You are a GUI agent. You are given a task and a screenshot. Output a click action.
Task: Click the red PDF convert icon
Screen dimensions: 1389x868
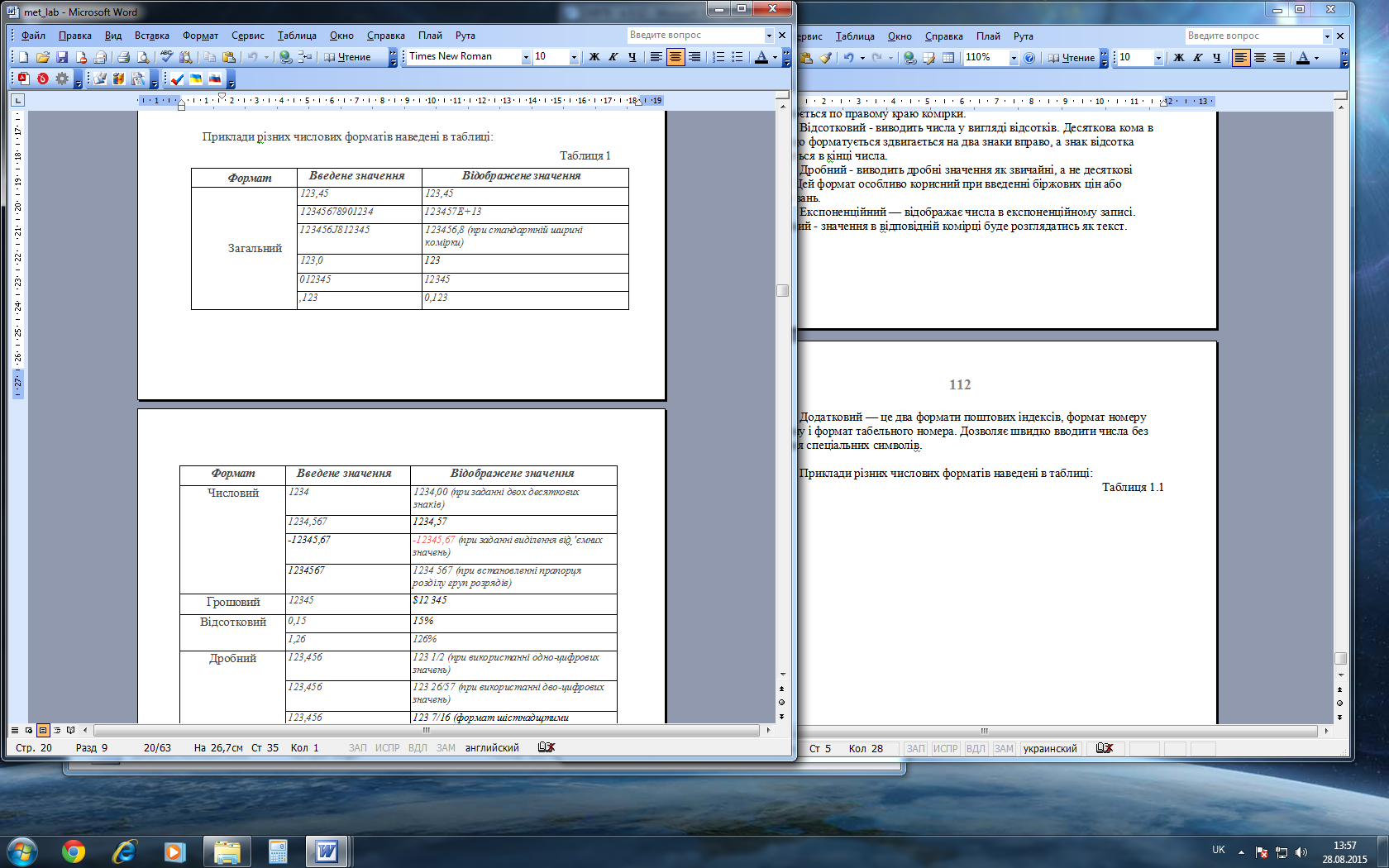pos(23,79)
